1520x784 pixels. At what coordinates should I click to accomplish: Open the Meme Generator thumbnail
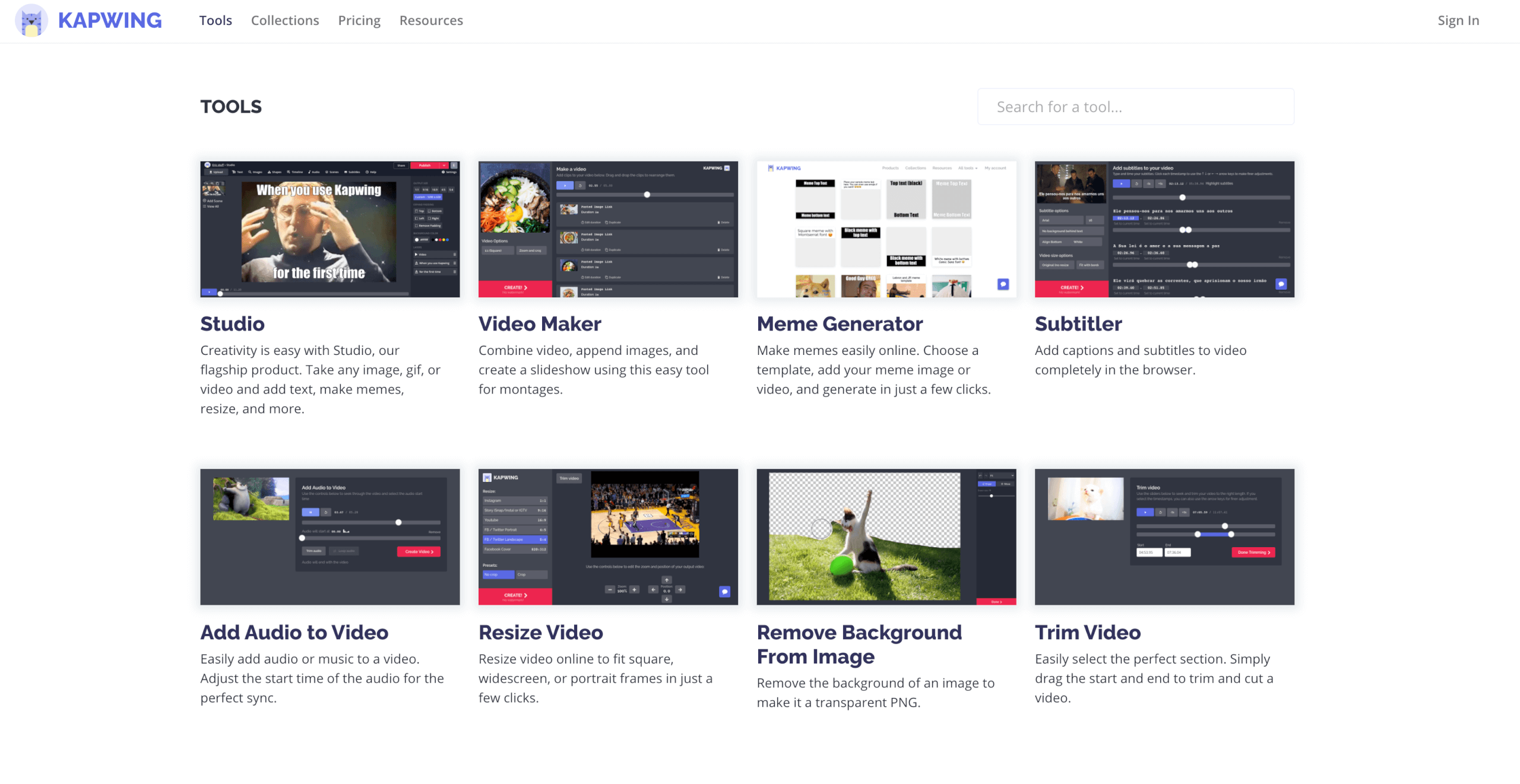[886, 229]
